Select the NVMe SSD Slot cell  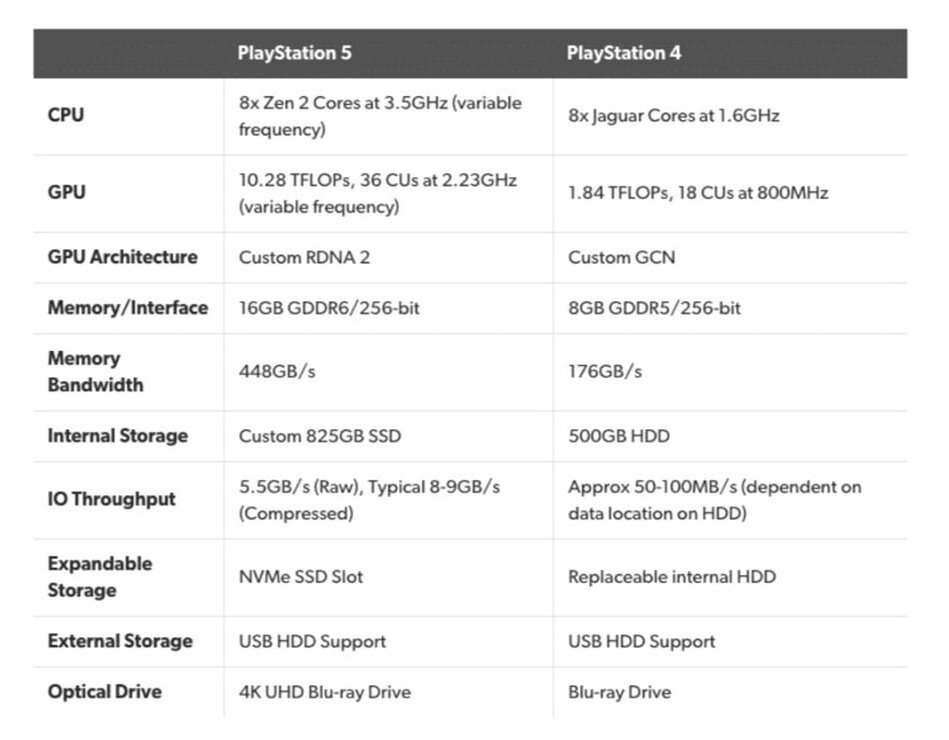pos(300,577)
